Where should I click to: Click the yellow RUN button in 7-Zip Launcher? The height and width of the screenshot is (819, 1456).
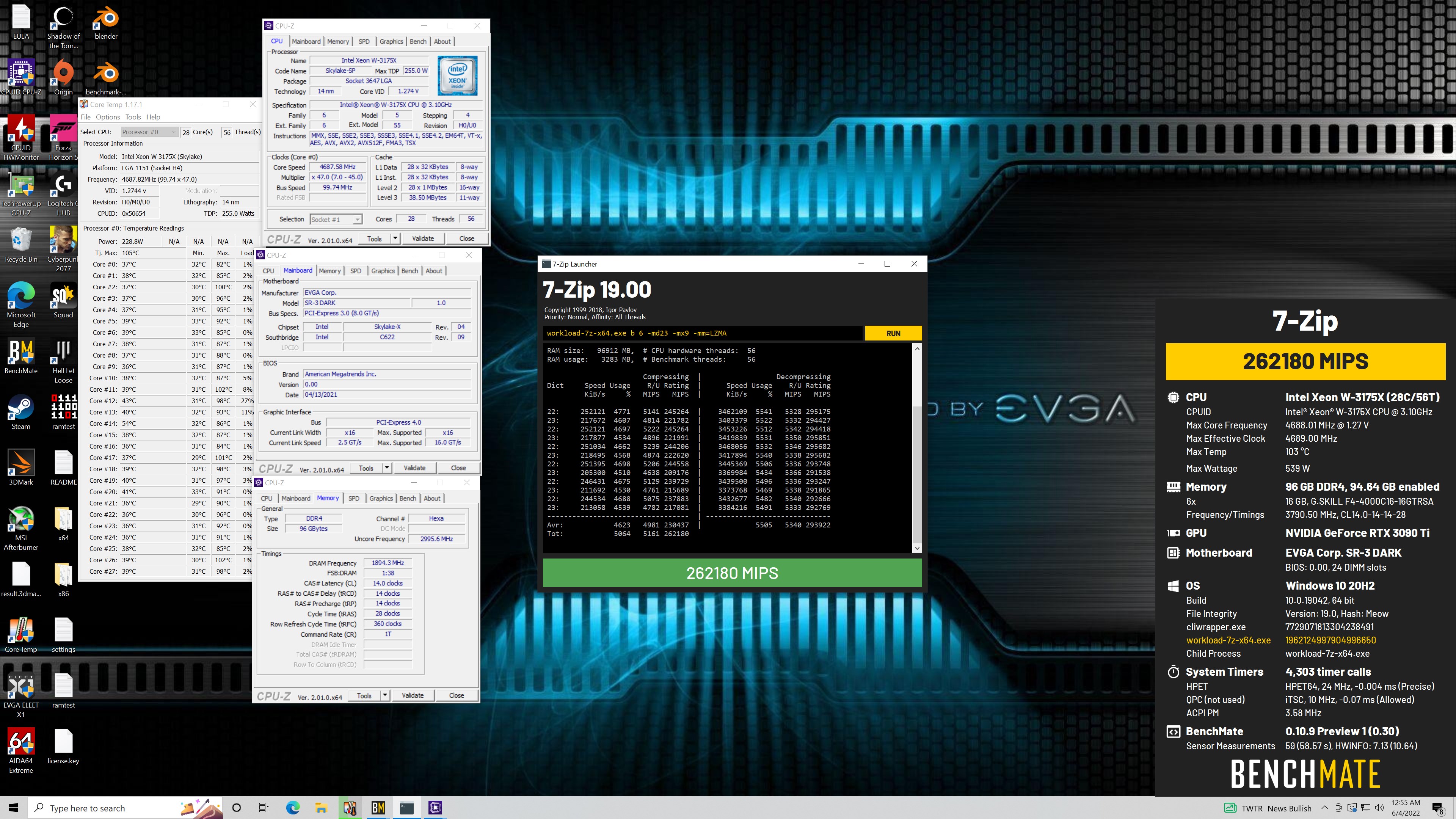[x=893, y=334]
